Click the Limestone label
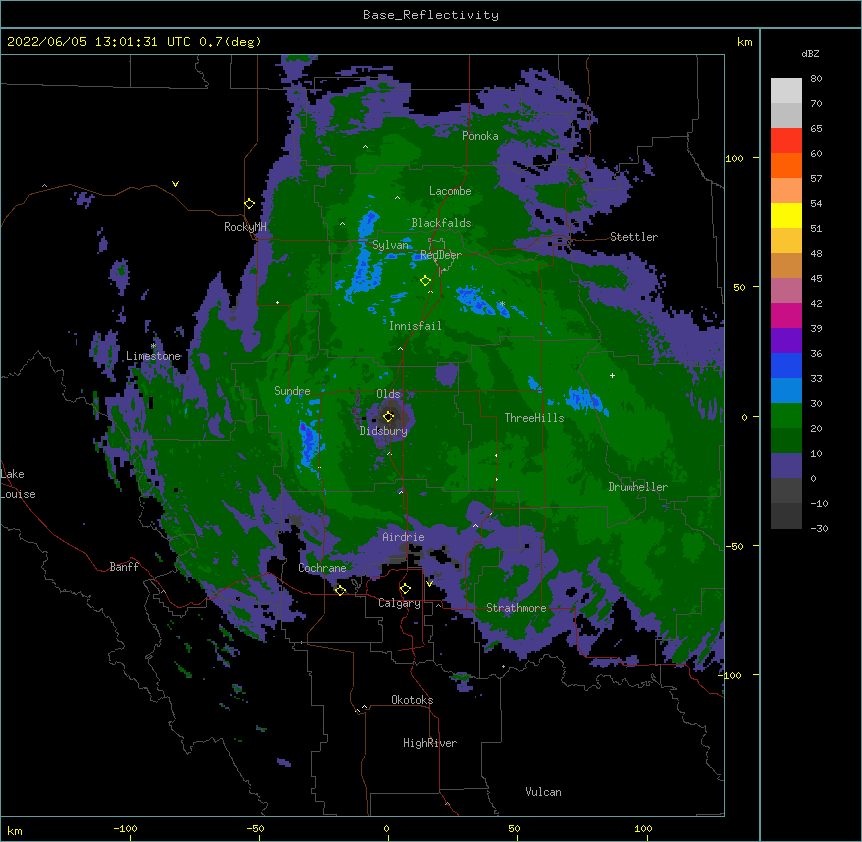 (153, 356)
